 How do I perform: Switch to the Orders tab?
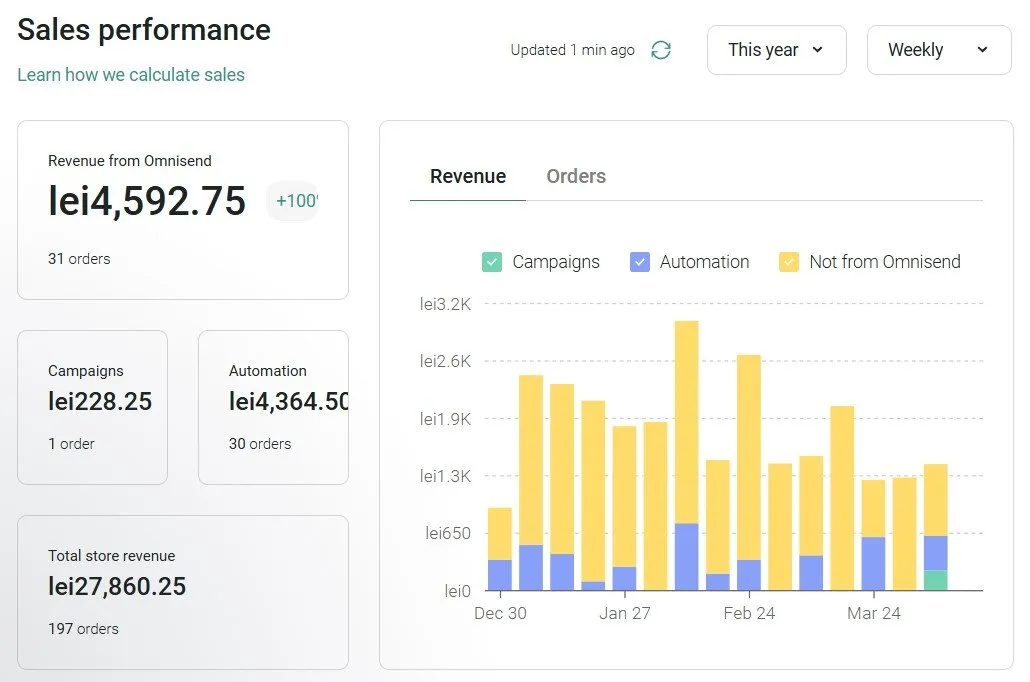click(576, 177)
